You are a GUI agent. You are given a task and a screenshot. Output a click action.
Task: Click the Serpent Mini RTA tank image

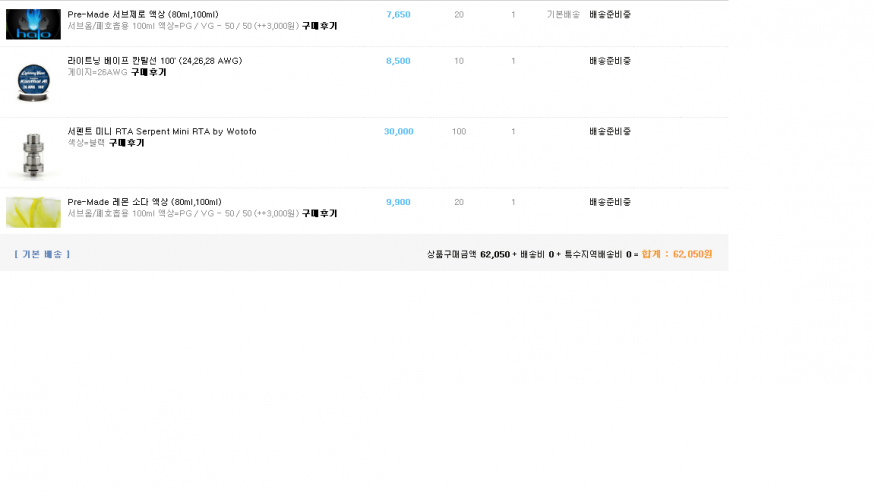click(33, 152)
